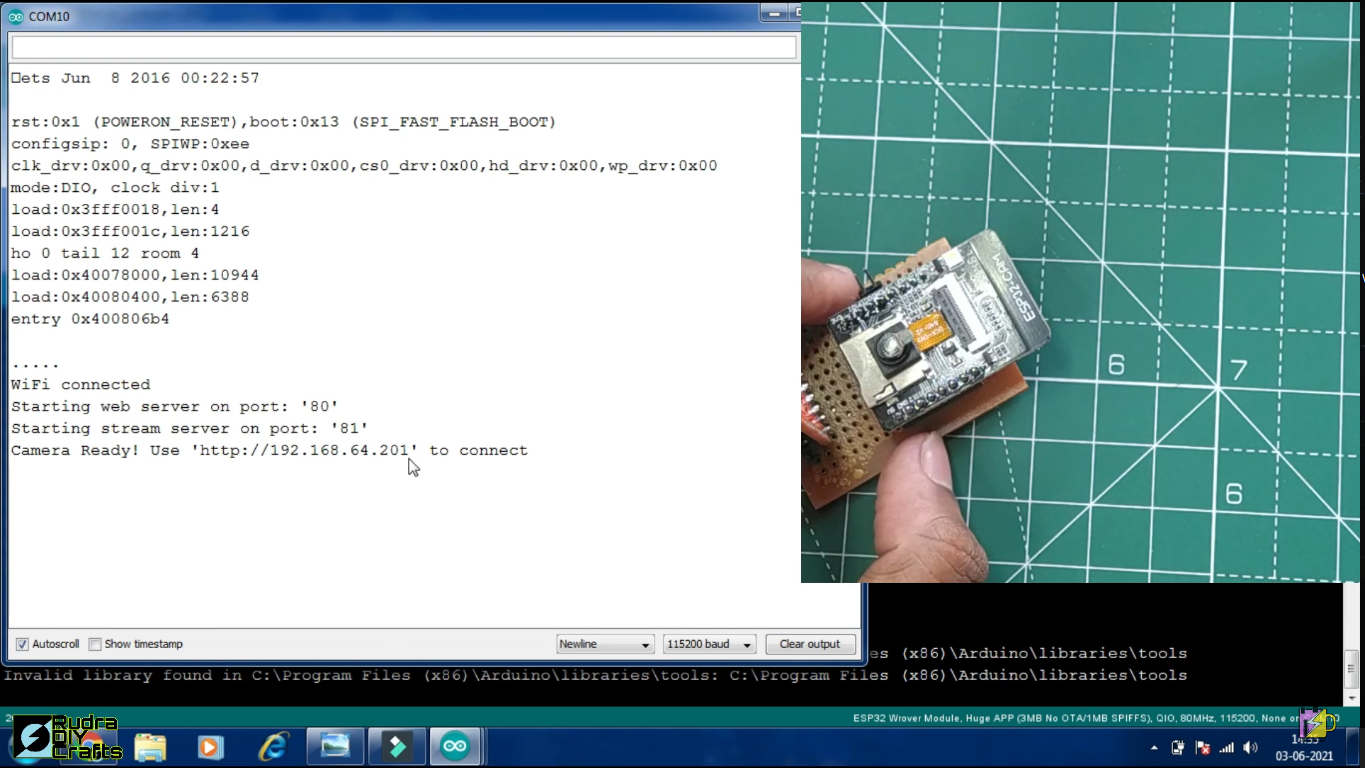
Task: Click "Starting stream server on port: '81'" line
Action: point(190,429)
